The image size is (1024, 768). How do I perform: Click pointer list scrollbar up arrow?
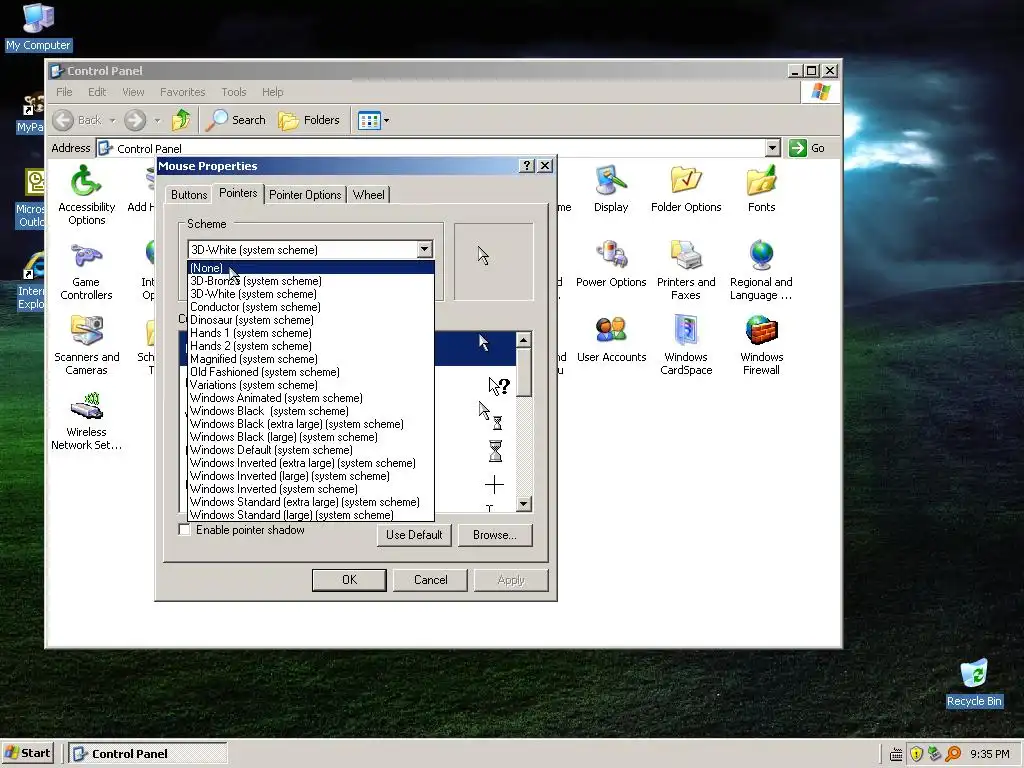click(524, 340)
